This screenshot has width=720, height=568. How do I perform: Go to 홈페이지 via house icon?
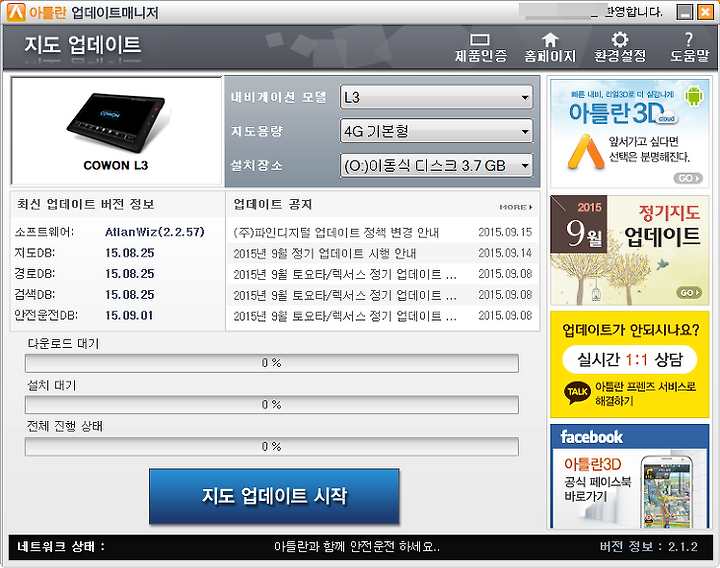(x=550, y=47)
